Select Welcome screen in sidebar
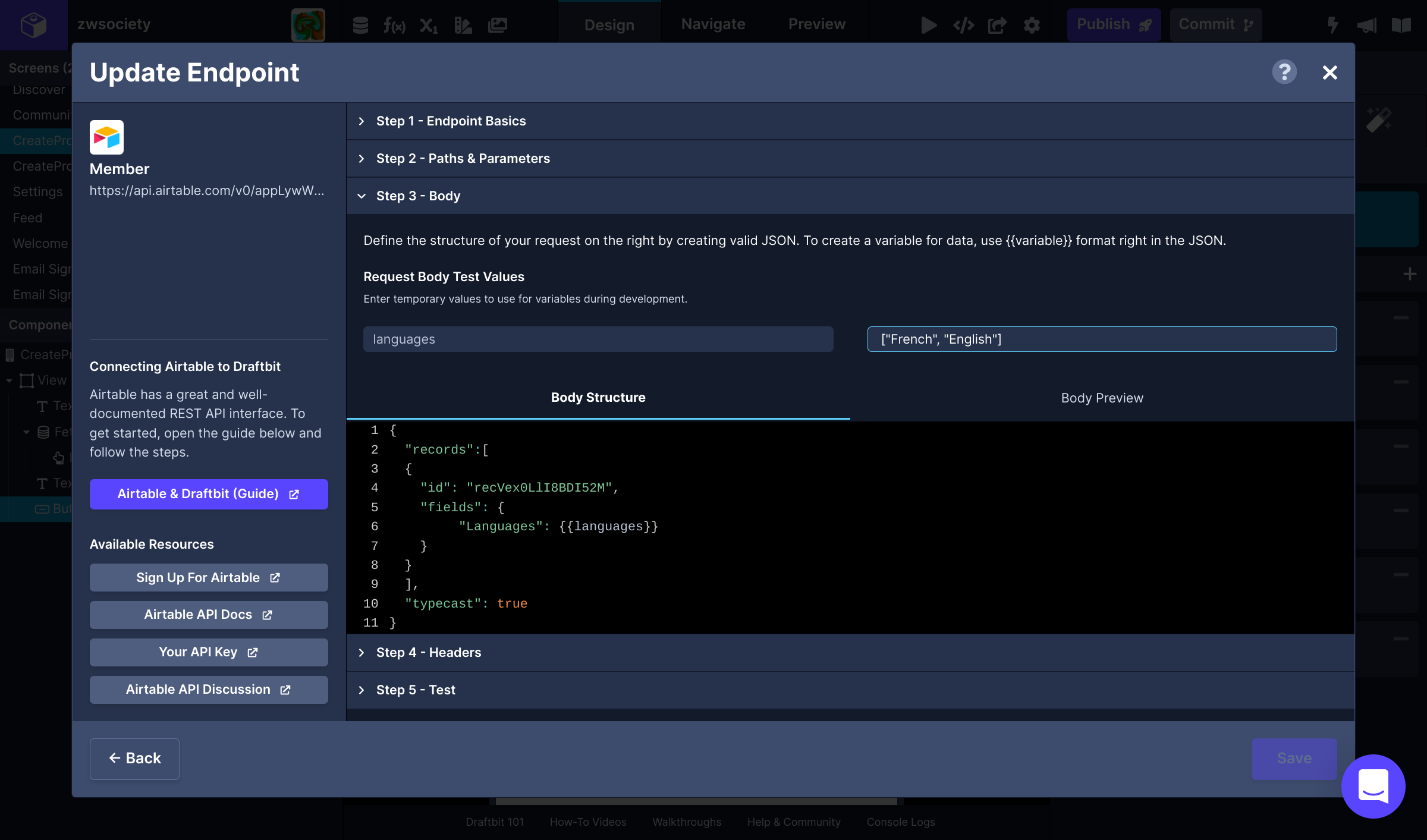This screenshot has height=840, width=1427. (40, 244)
